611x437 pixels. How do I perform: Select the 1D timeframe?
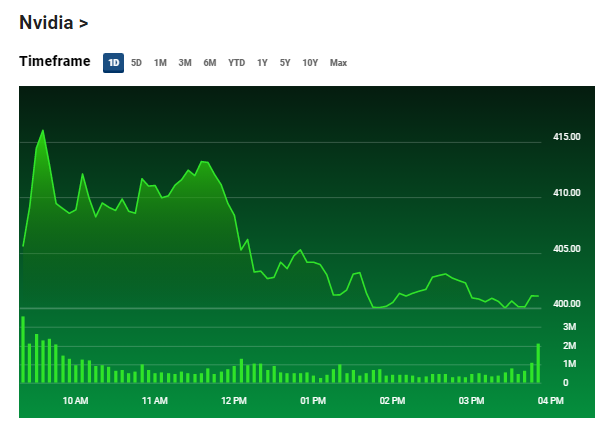(113, 63)
